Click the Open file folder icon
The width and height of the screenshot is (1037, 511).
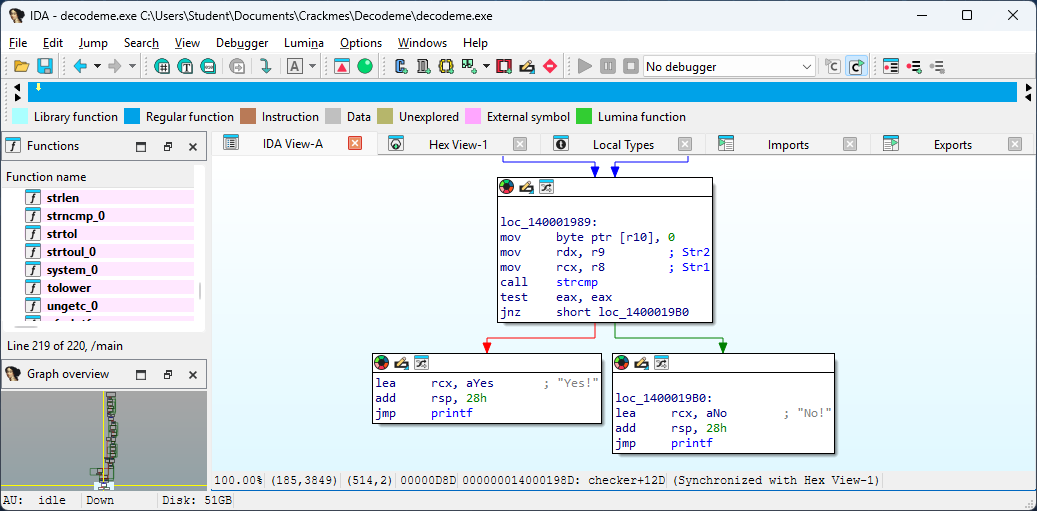(21, 67)
